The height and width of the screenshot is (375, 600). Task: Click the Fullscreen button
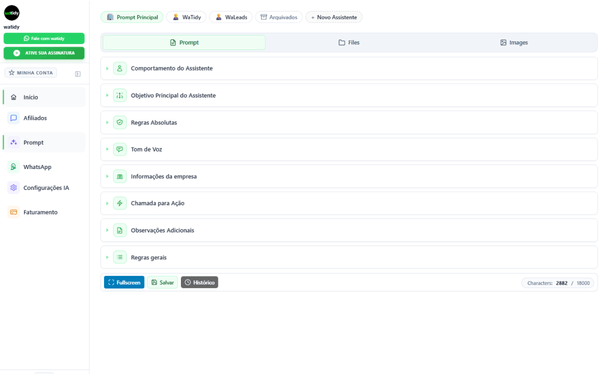124,282
